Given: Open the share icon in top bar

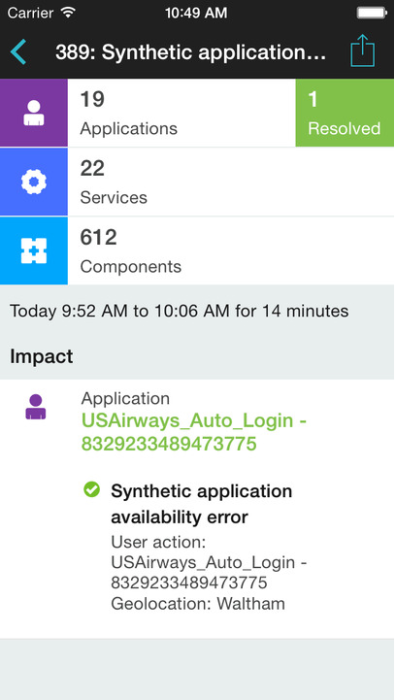Looking at the screenshot, I should (363, 50).
